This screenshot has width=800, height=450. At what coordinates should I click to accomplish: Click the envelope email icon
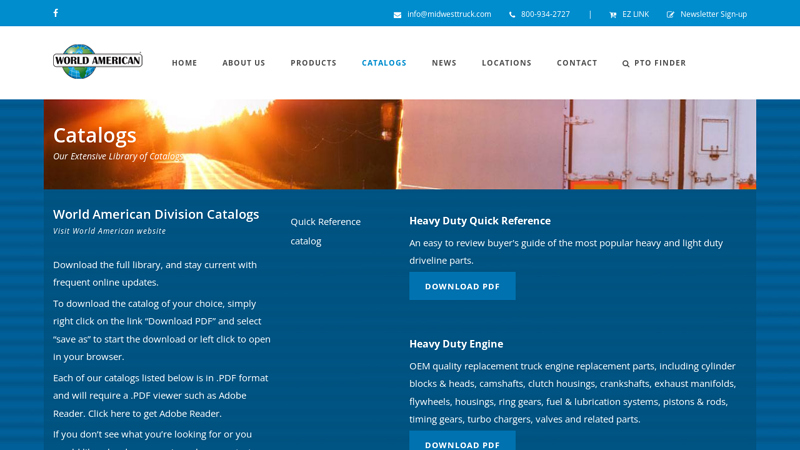point(397,15)
